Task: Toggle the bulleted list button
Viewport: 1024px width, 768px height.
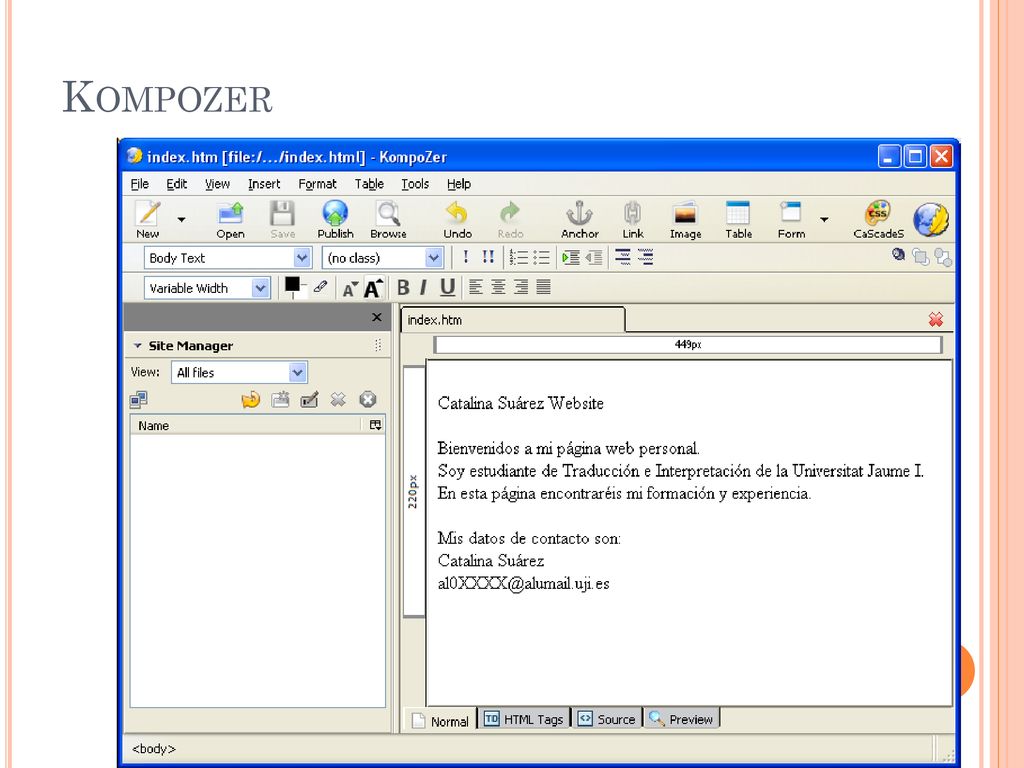Action: point(541,257)
